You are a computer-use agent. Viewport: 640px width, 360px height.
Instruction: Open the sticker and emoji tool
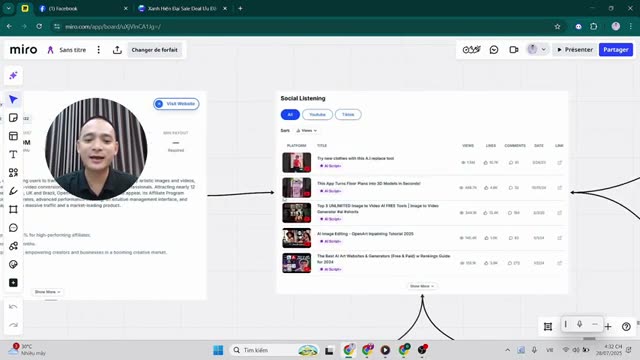(13, 264)
